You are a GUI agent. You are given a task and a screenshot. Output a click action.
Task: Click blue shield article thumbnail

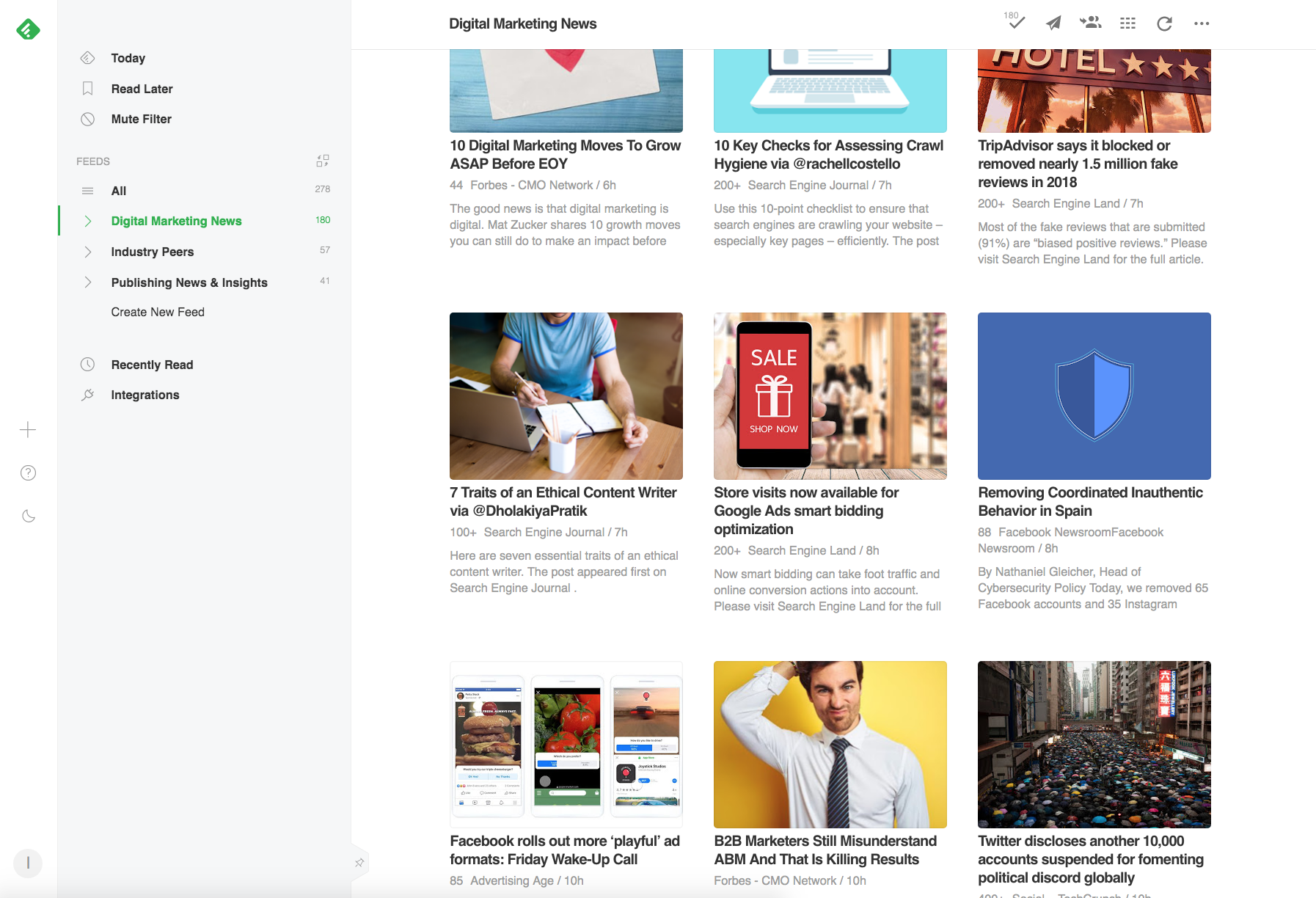1094,396
